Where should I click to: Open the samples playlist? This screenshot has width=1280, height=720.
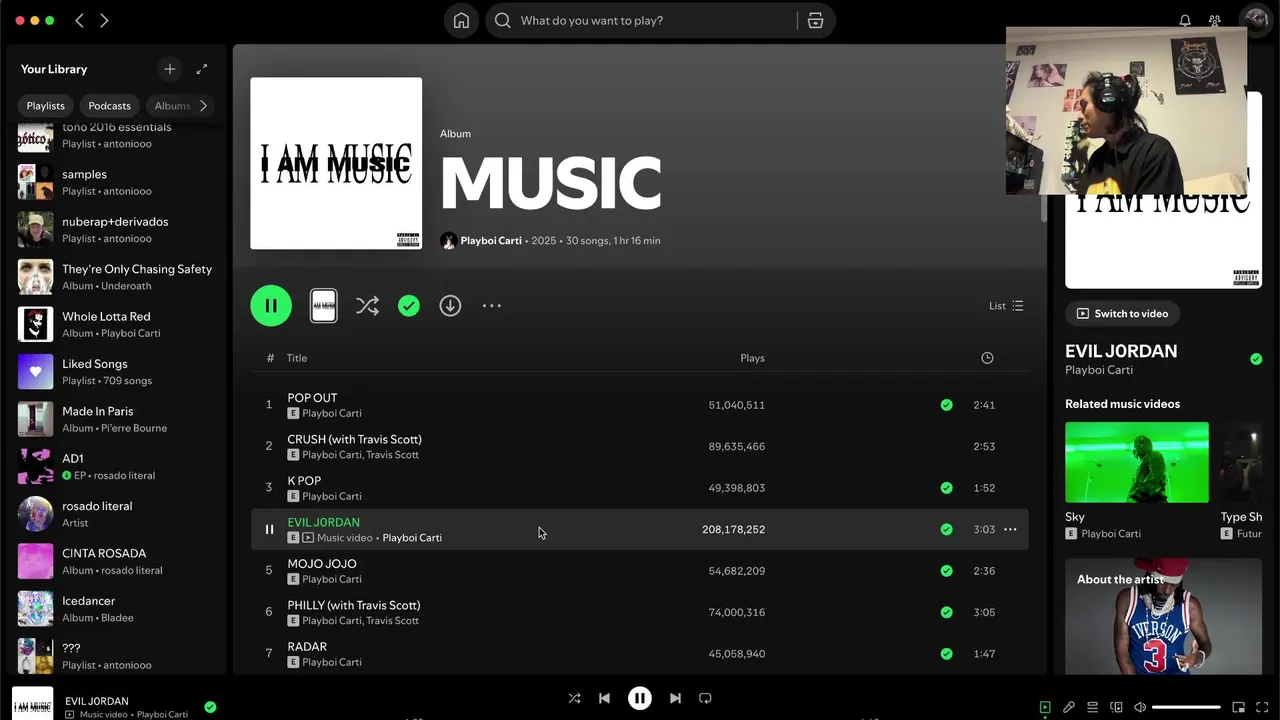tap(116, 182)
